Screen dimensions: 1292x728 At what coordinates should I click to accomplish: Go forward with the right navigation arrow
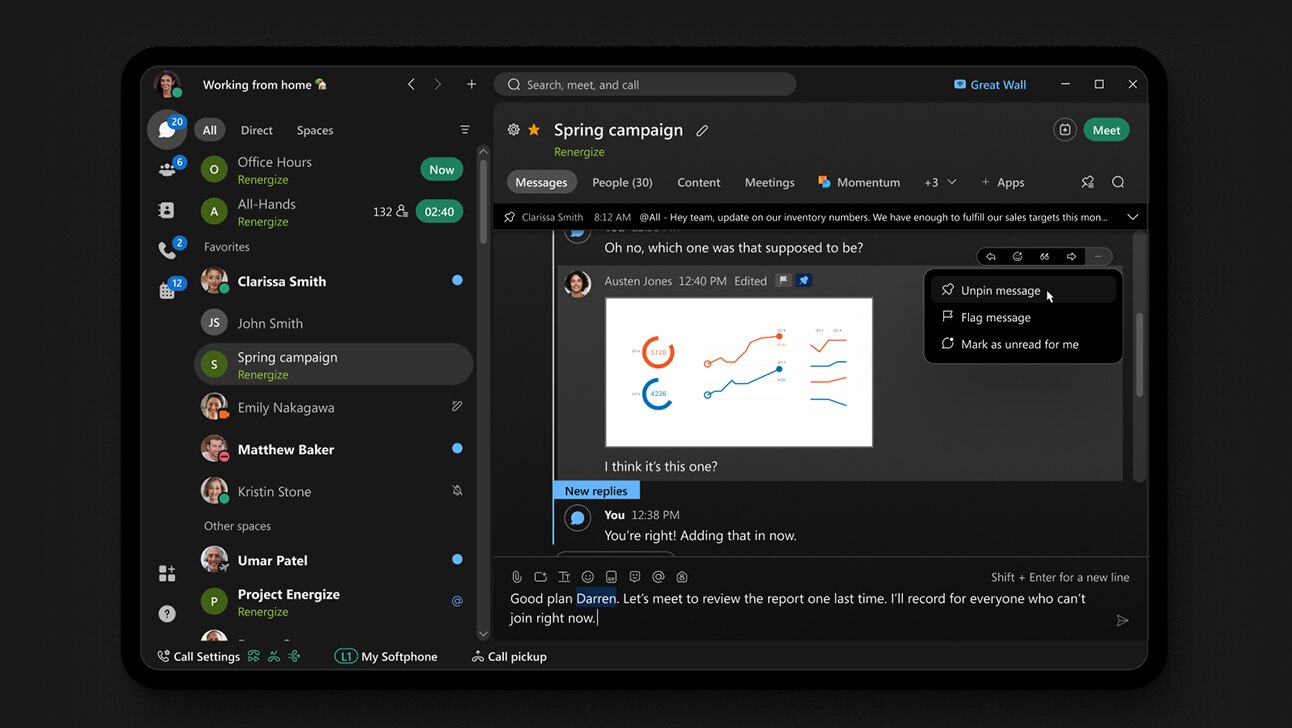pyautogui.click(x=437, y=85)
